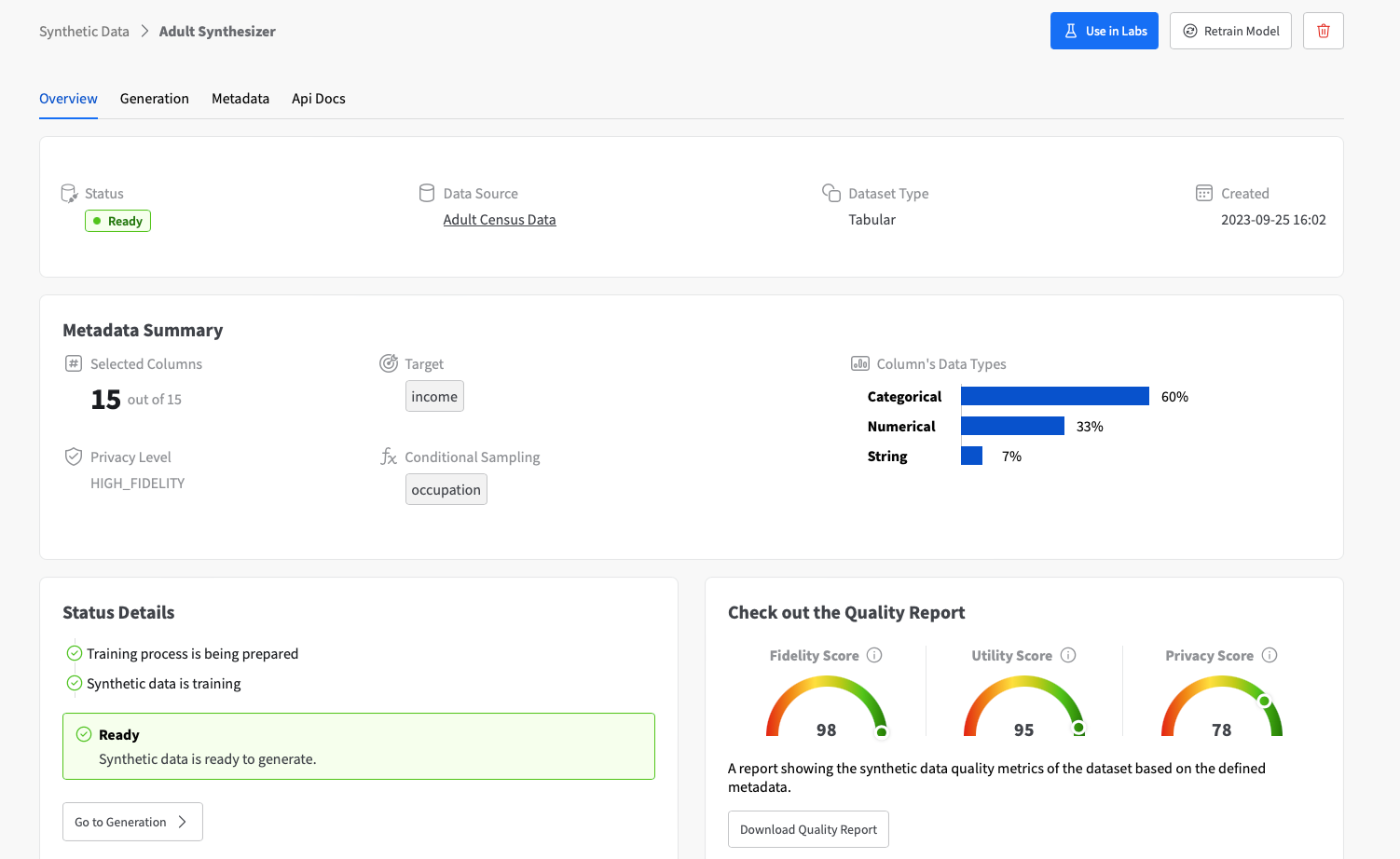1400x859 pixels.
Task: Click the Use in Labs button
Action: point(1105,31)
